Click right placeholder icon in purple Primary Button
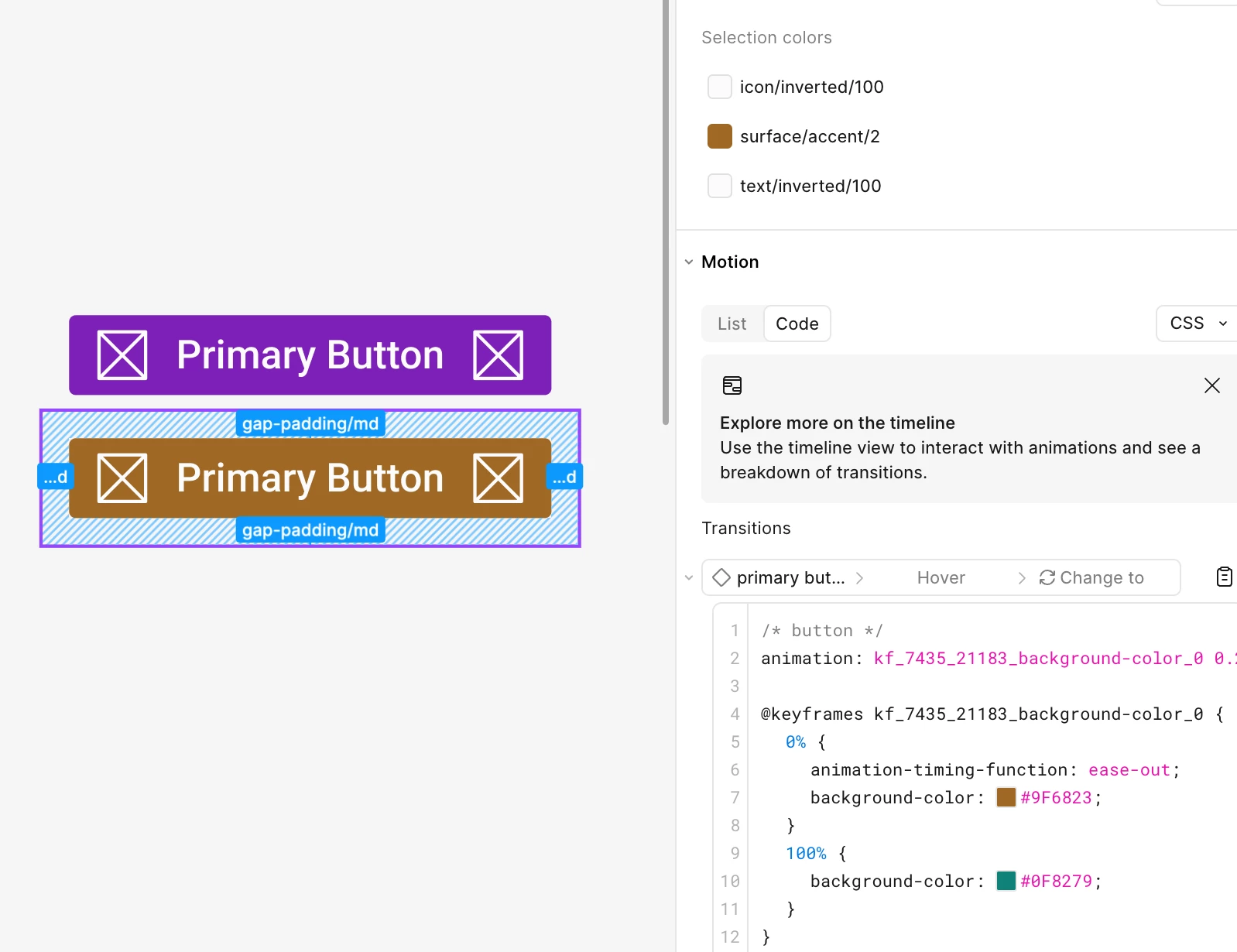The height and width of the screenshot is (952, 1237). pyautogui.click(x=498, y=355)
